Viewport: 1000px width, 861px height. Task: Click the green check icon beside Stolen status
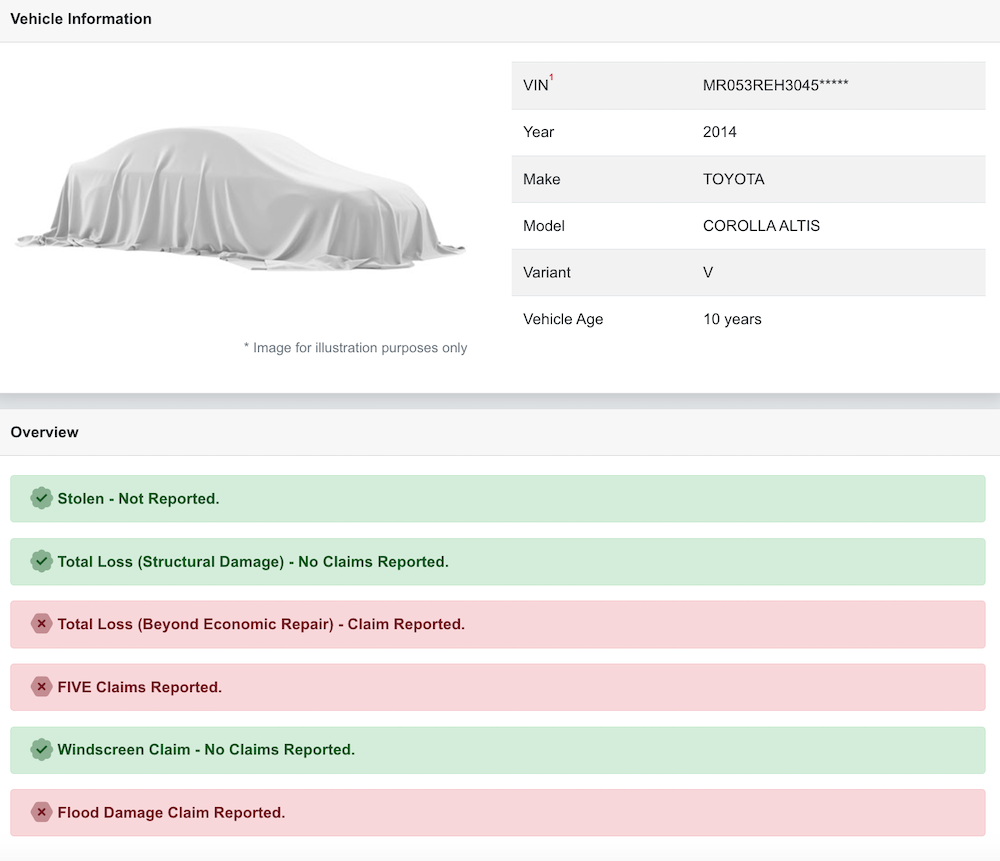pyautogui.click(x=41, y=498)
